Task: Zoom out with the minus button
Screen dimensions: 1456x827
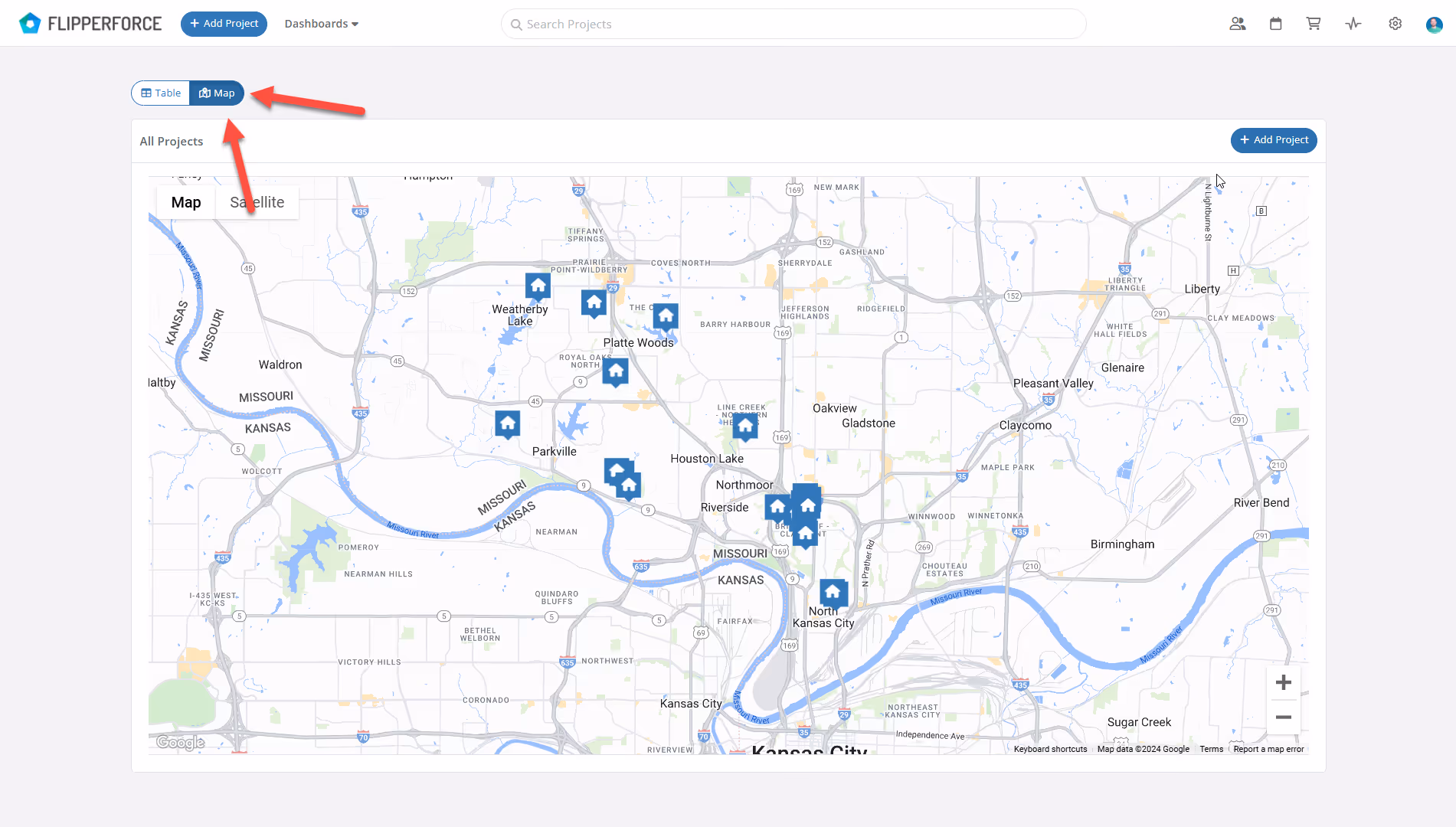Action: coord(1284,717)
